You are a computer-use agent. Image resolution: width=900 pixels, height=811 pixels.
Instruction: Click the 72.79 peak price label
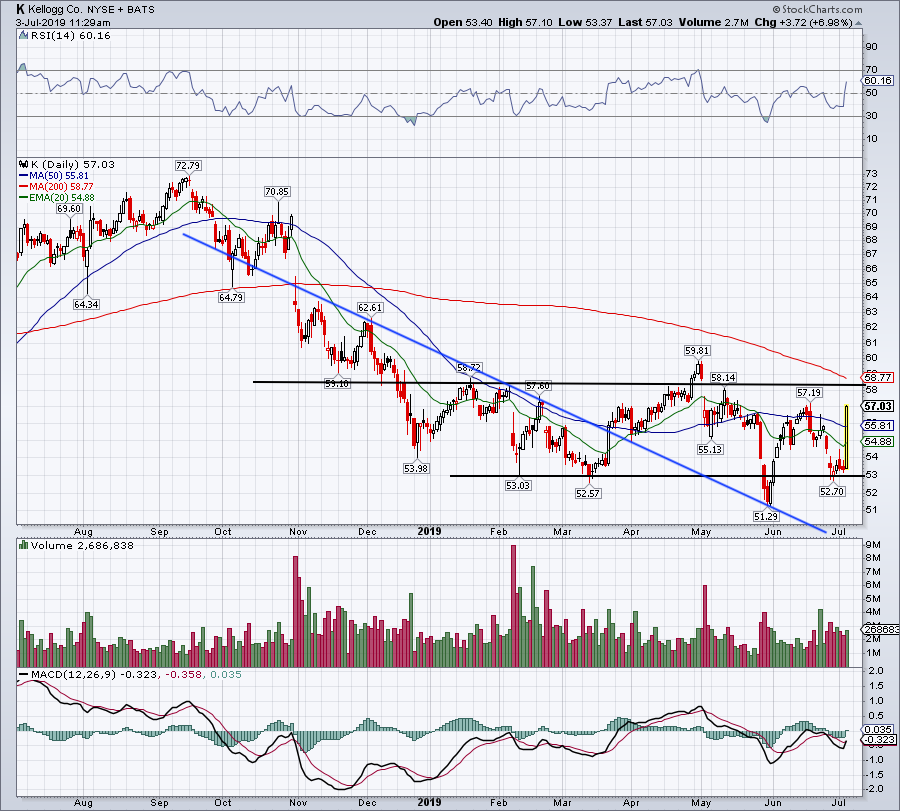pyautogui.click(x=188, y=165)
